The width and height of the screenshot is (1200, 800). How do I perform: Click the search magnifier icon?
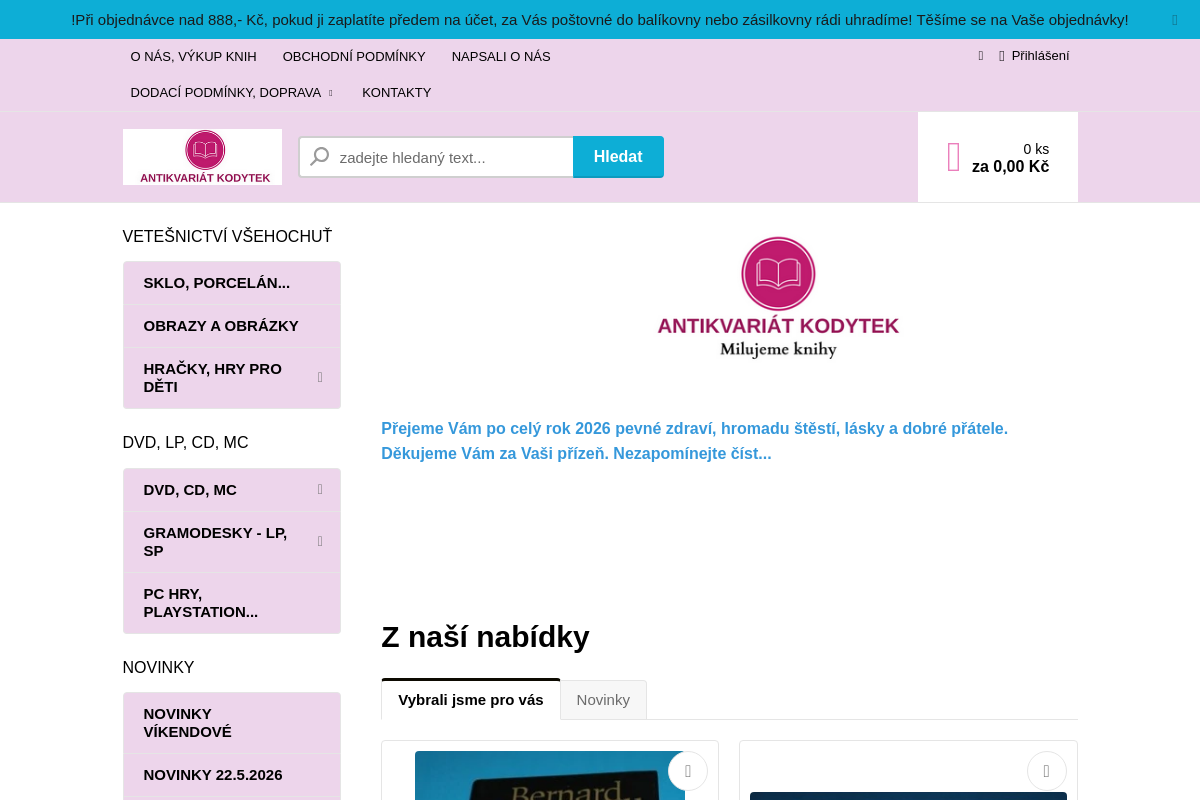coord(320,157)
